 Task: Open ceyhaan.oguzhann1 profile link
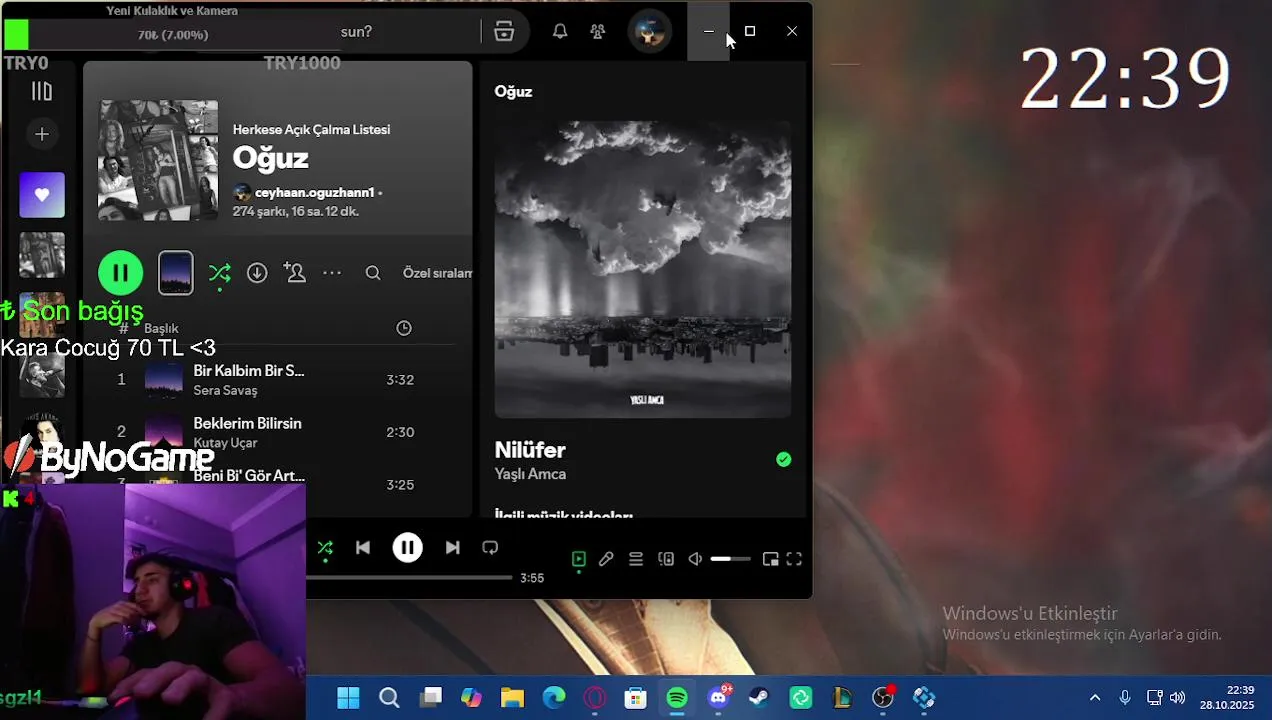[314, 192]
